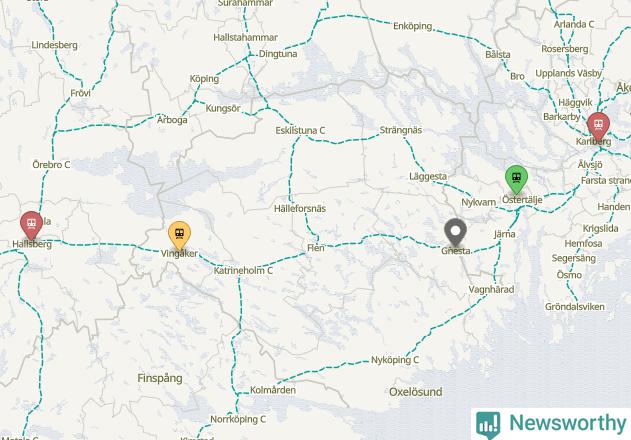Click the Norrköping C station label
Image resolution: width=631 pixels, height=440 pixels.
pos(238,419)
